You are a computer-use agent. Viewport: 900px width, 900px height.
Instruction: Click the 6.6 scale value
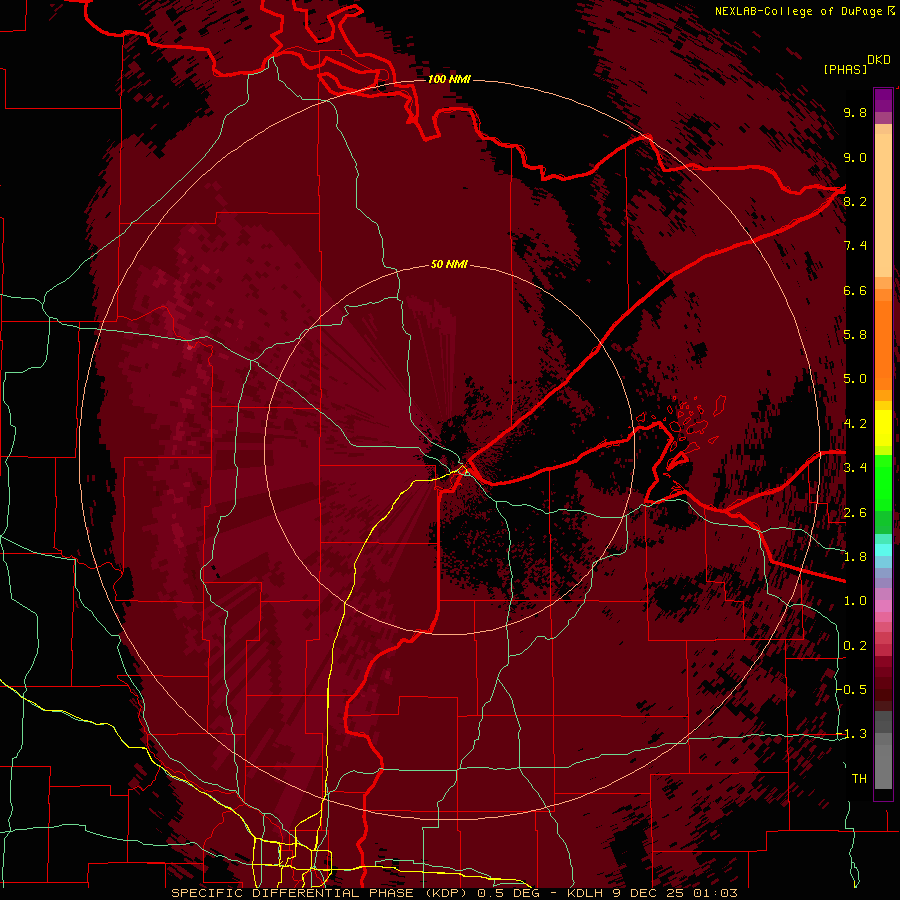point(855,290)
